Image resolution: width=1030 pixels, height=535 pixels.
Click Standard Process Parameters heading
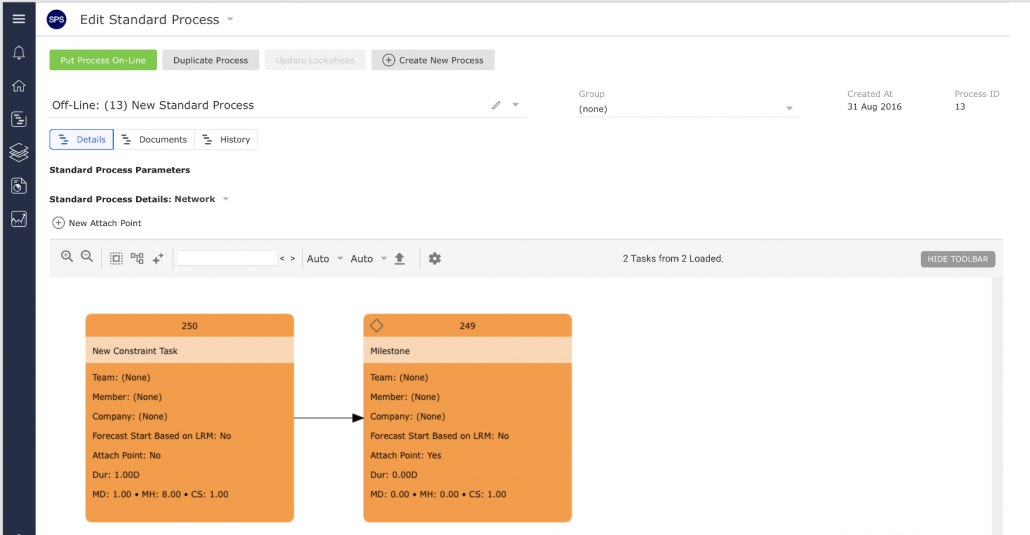tap(120, 170)
